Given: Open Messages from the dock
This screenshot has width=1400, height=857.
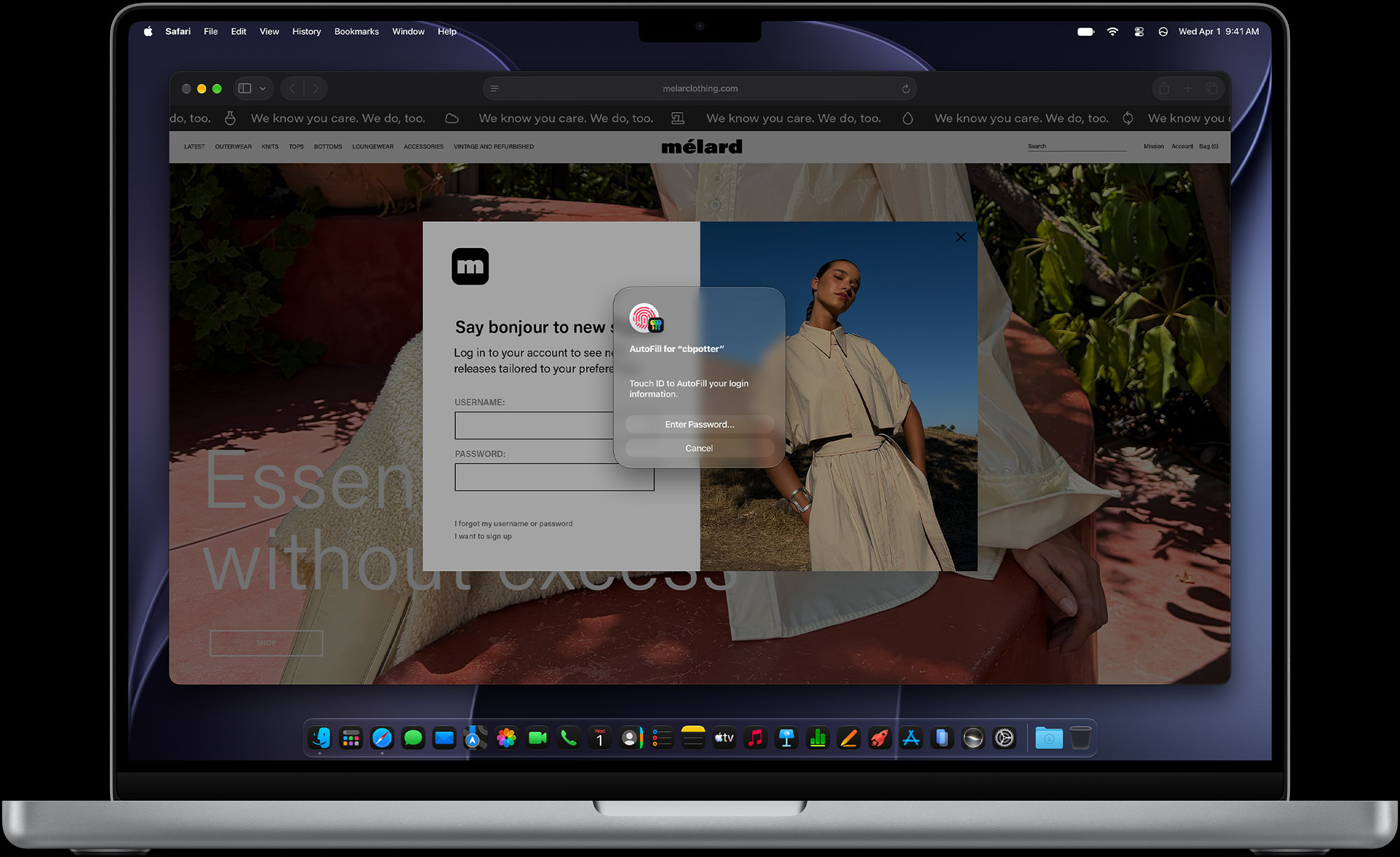Looking at the screenshot, I should coord(413,738).
